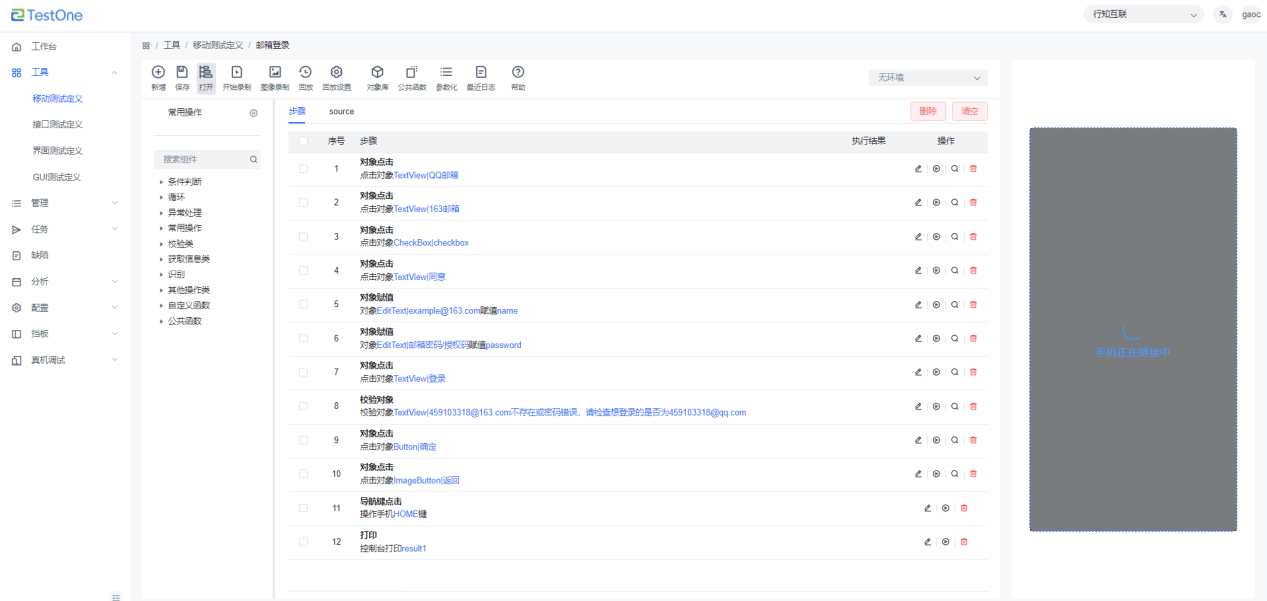Expand the 管理 sidebar menu
The width and height of the screenshot is (1267, 601).
click(x=65, y=203)
